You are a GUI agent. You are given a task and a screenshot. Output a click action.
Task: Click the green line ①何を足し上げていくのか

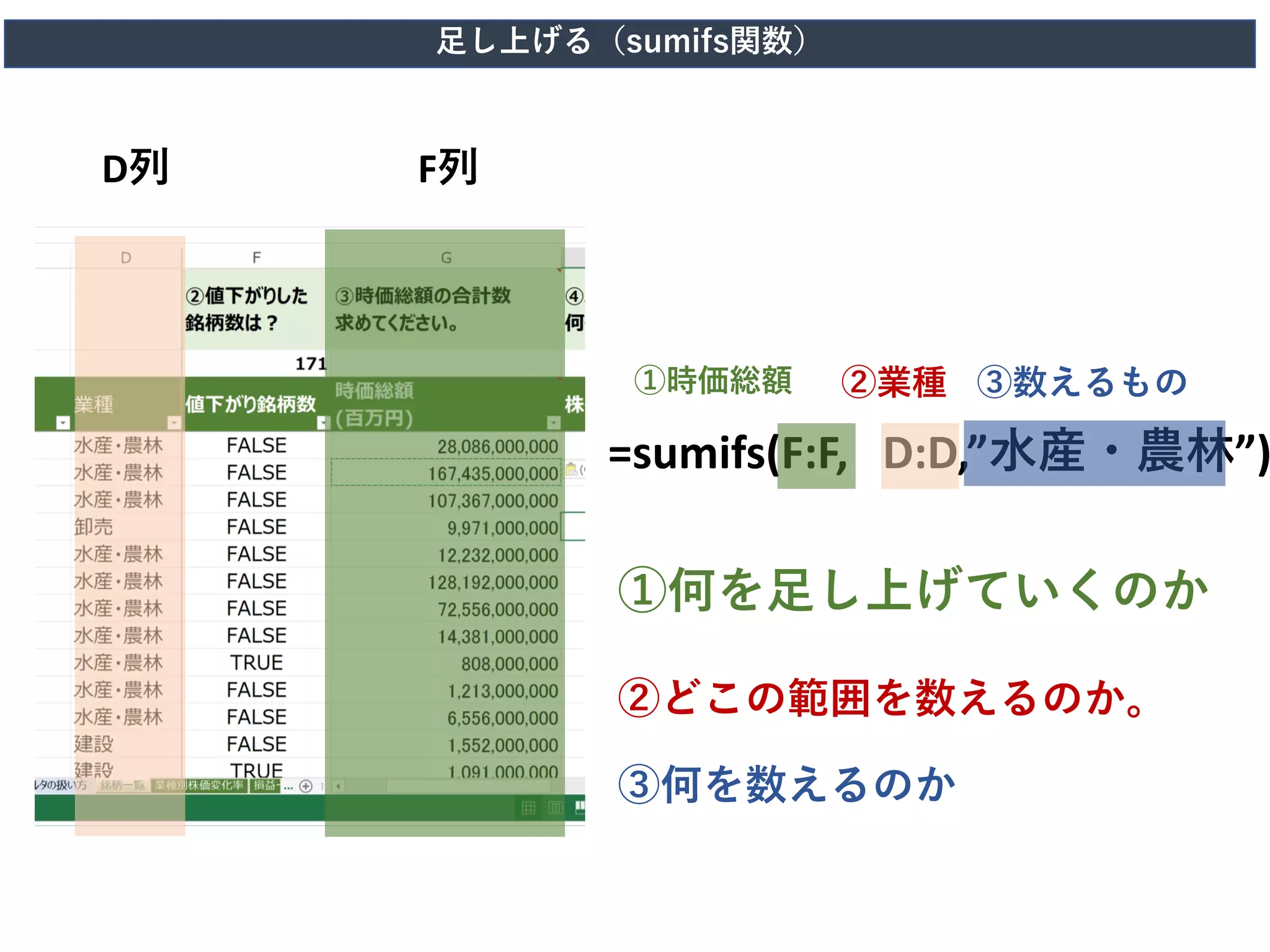[915, 589]
